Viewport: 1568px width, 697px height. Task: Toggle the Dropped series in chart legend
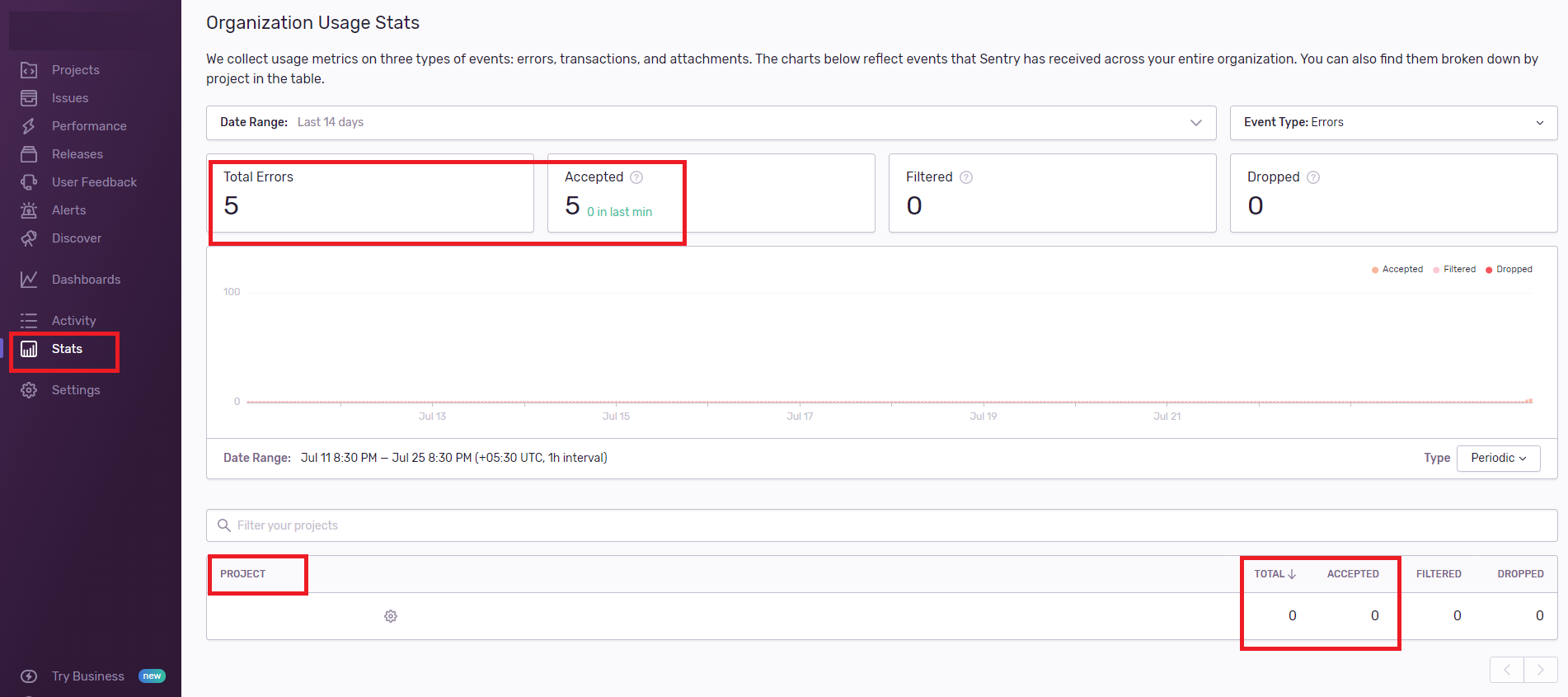[1509, 270]
